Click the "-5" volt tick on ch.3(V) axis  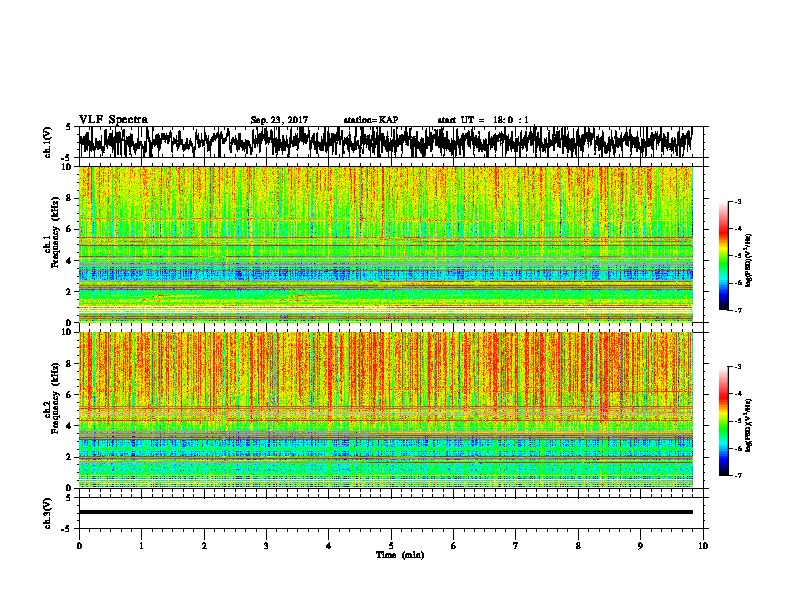click(67, 529)
